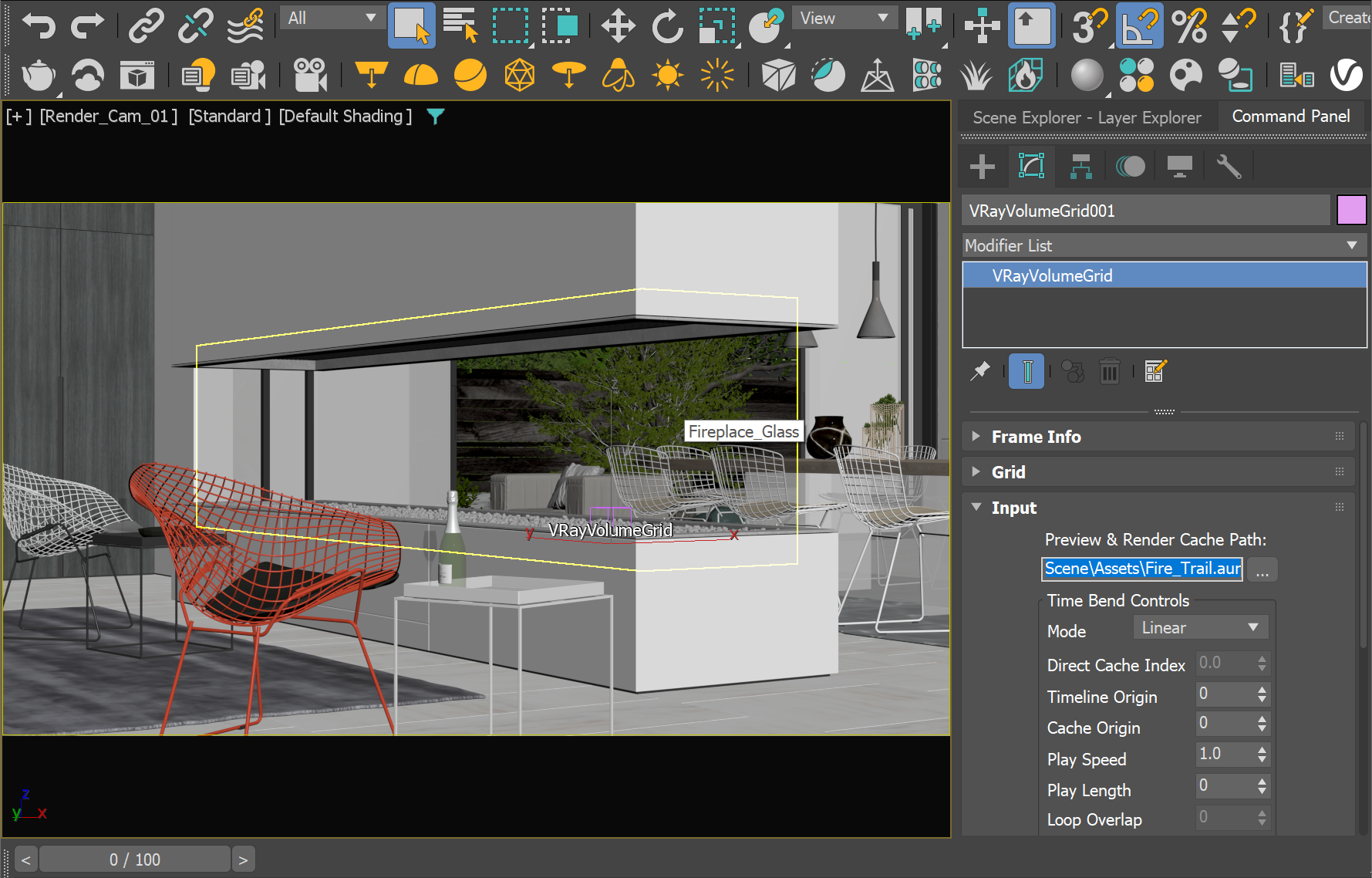1372x878 pixels.
Task: Select the Rotate tool
Action: click(667, 25)
